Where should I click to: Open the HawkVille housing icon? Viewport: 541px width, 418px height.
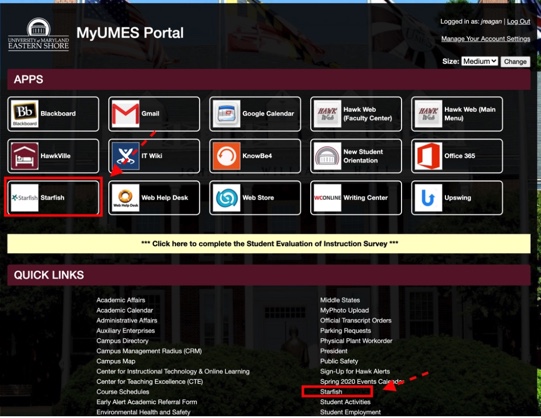24,156
